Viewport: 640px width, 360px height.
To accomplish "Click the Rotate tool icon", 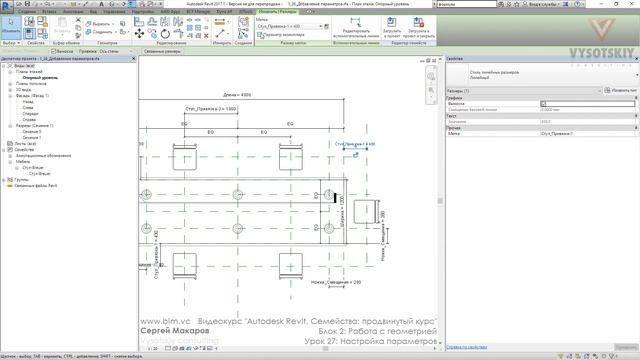I will (165, 33).
